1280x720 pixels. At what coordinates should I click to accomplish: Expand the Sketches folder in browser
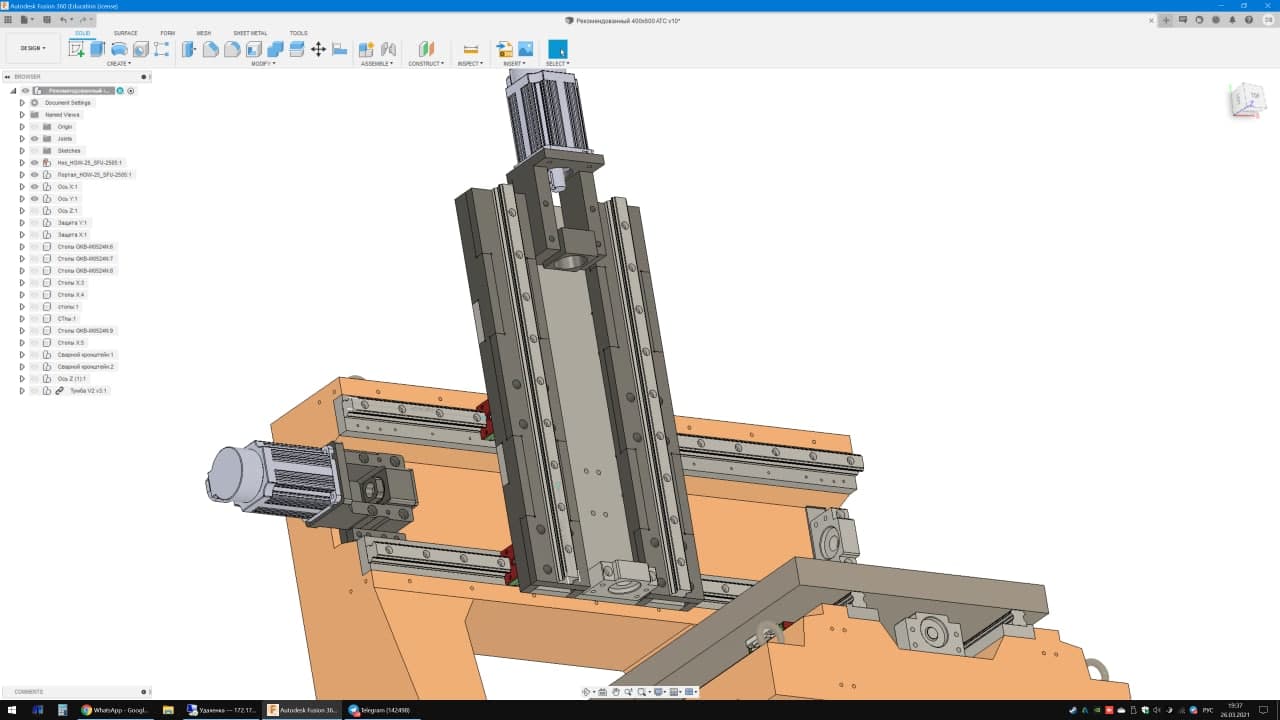pyautogui.click(x=22, y=151)
